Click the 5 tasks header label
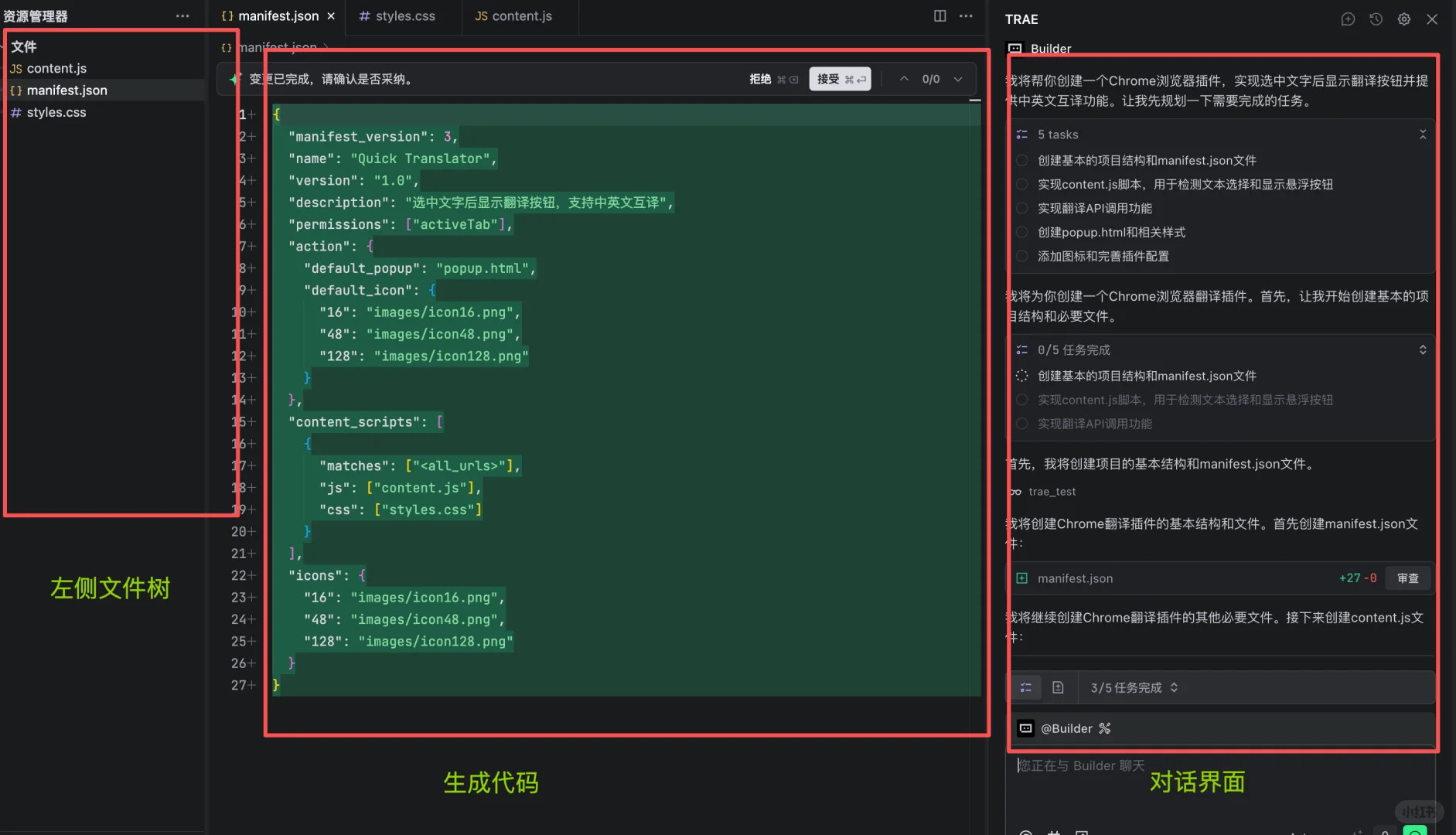Screen dimensions: 1456x835 coord(1057,135)
